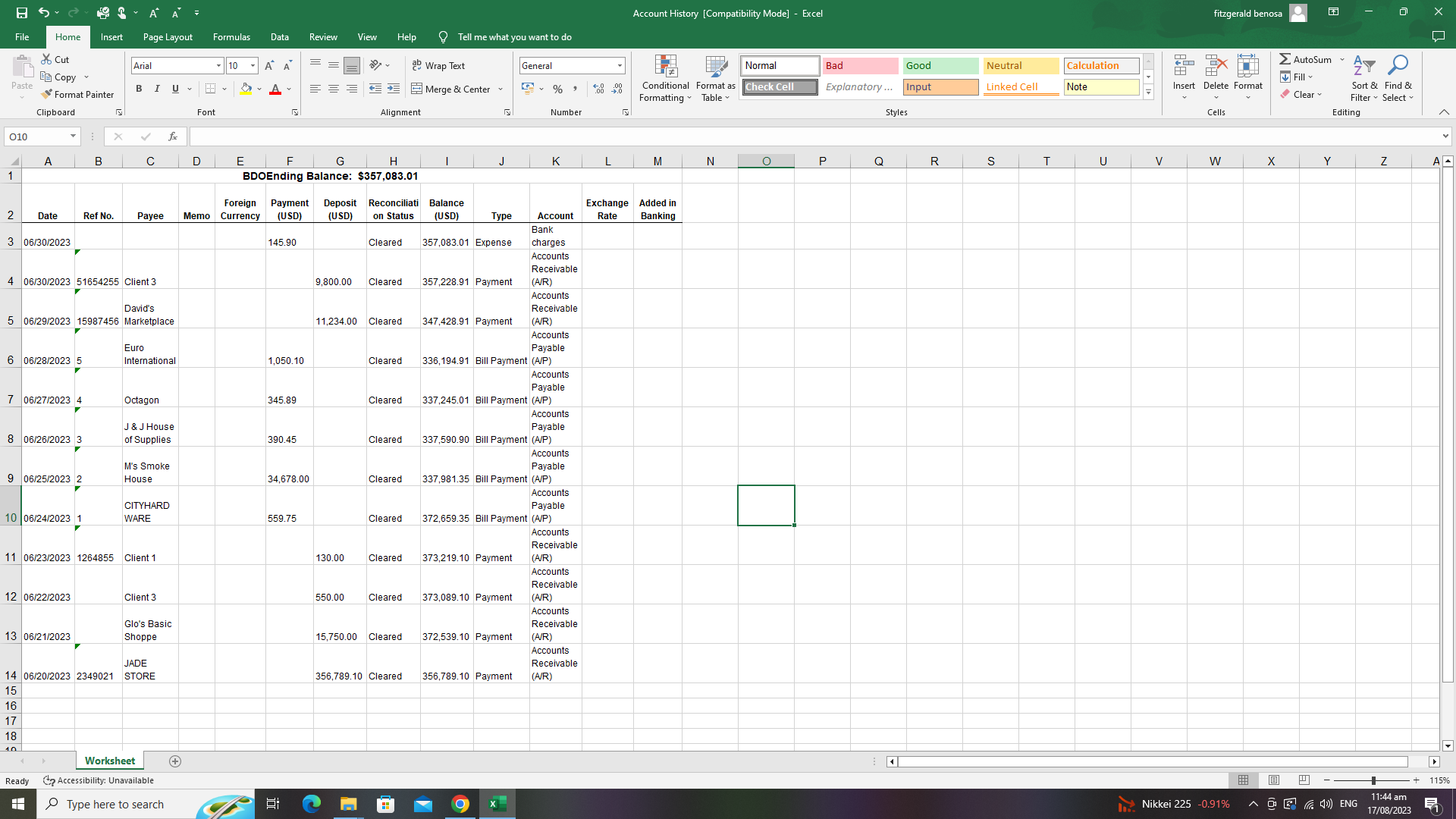Toggle Bold formatting

click(x=139, y=89)
